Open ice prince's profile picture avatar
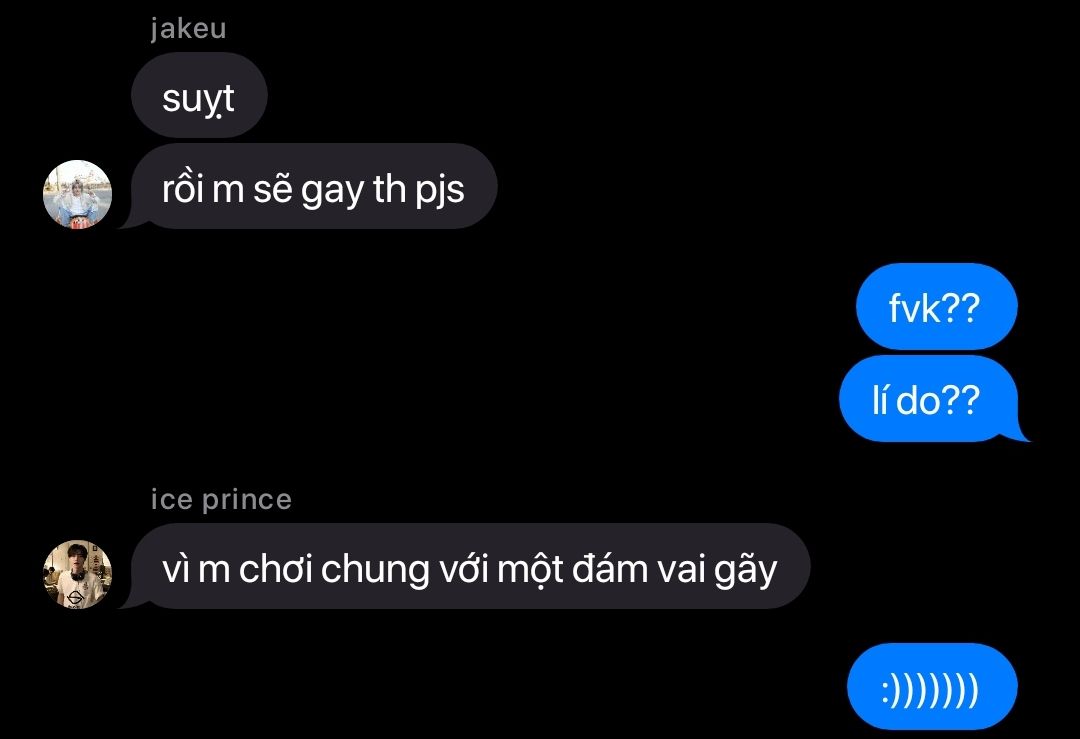 [x=77, y=574]
